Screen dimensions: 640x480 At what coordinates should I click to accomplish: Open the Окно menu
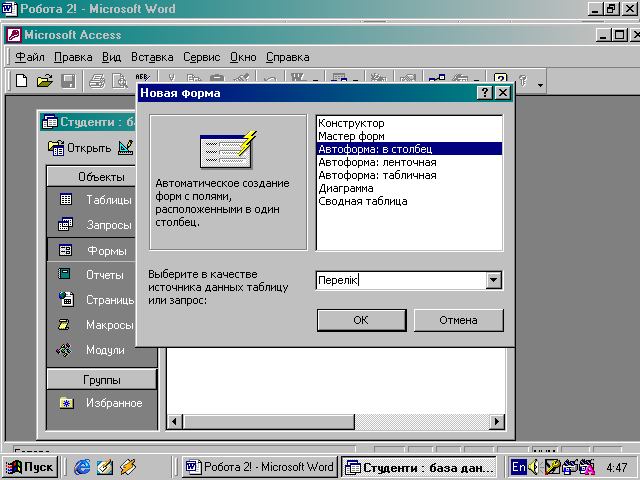[x=243, y=57]
